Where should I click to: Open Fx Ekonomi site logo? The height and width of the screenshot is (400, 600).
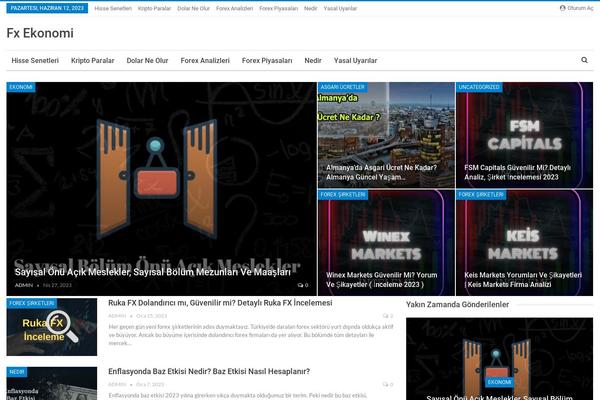40,33
